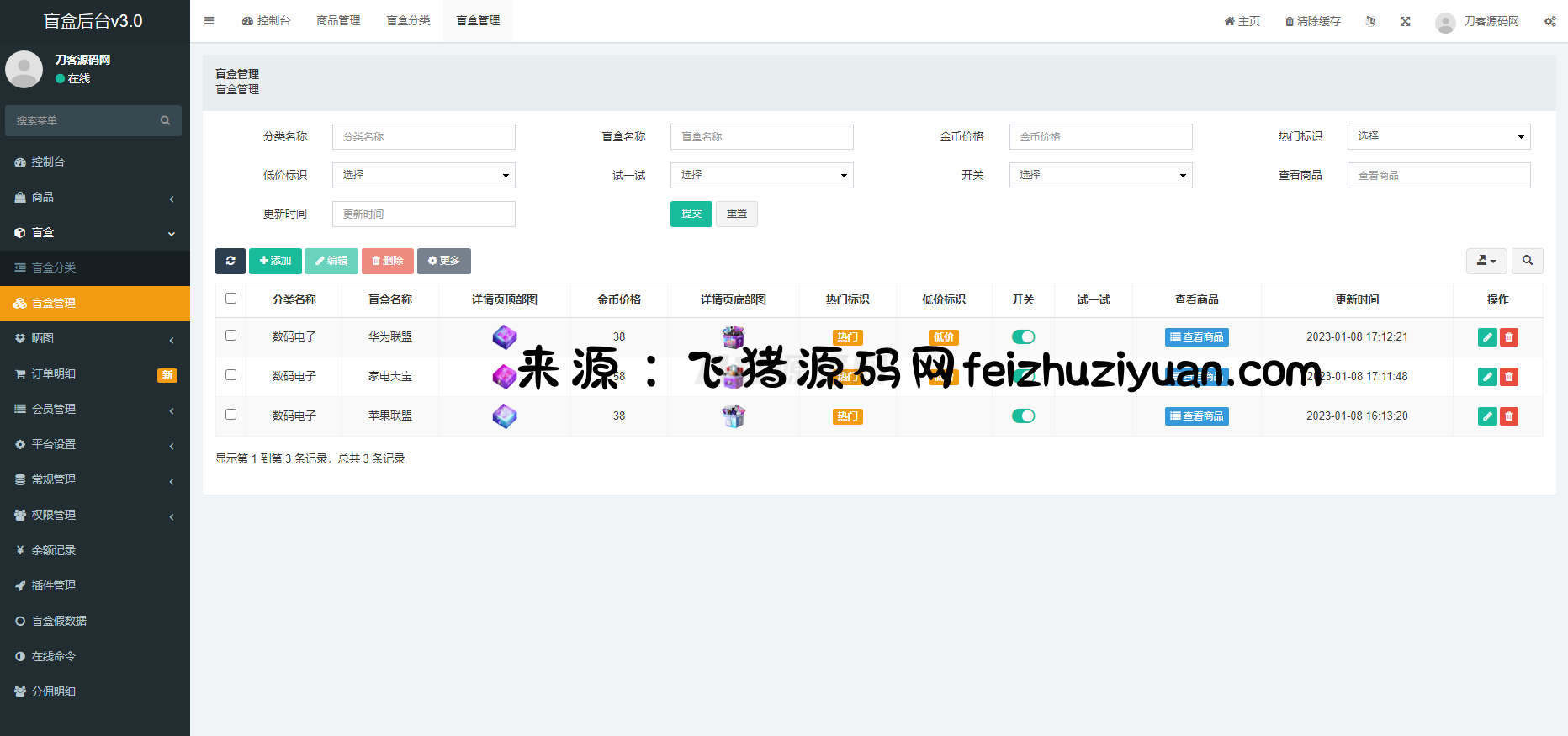
Task: Click the sidebar menu search icon
Action: click(165, 121)
